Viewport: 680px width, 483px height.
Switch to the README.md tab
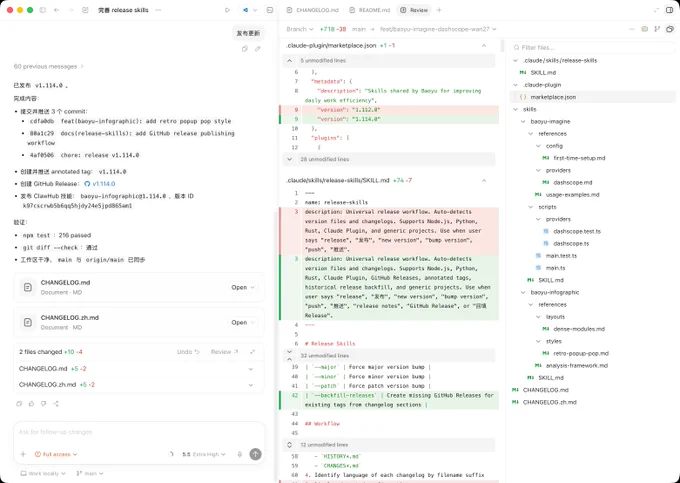370,10
